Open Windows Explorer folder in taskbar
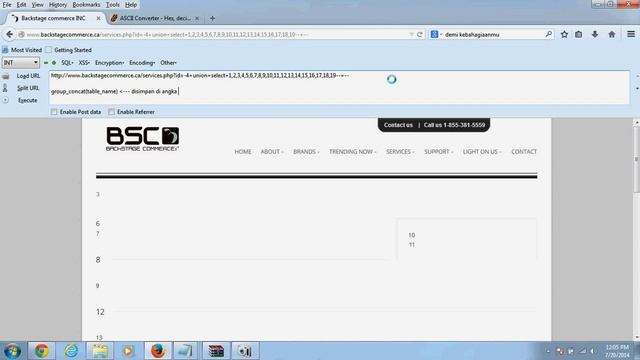 click(x=100, y=351)
